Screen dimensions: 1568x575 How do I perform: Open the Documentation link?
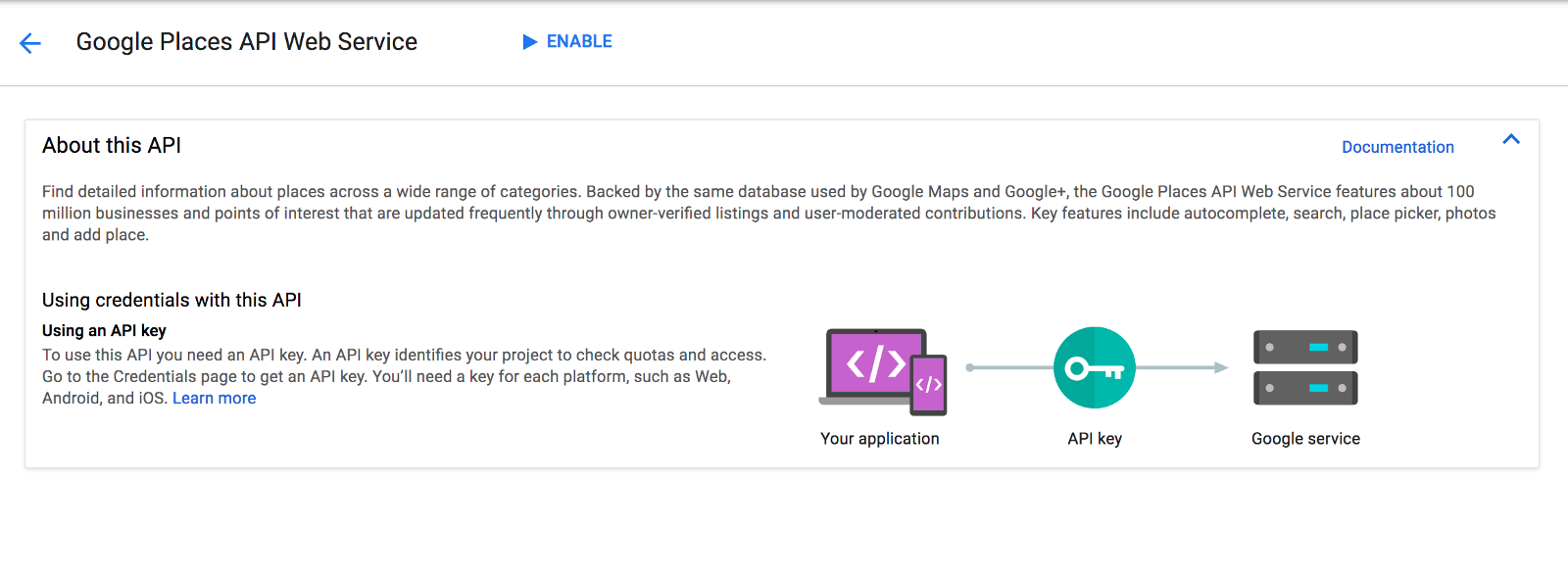tap(1396, 147)
